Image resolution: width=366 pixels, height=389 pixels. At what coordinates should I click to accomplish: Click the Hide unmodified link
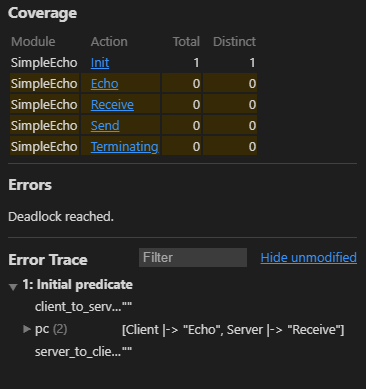pos(309,257)
